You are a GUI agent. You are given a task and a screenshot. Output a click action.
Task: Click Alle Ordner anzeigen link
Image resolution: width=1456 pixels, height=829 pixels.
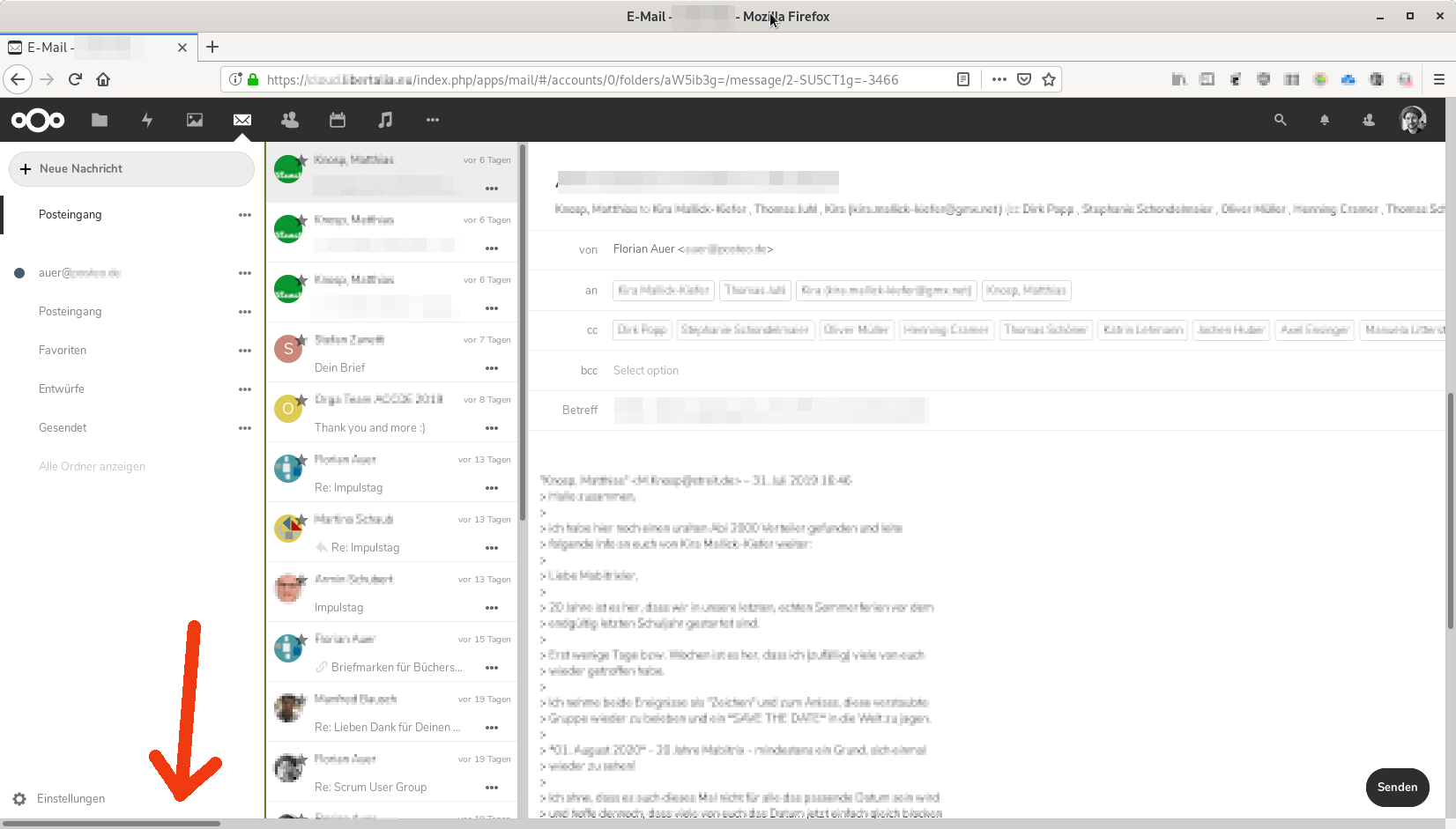[92, 467]
